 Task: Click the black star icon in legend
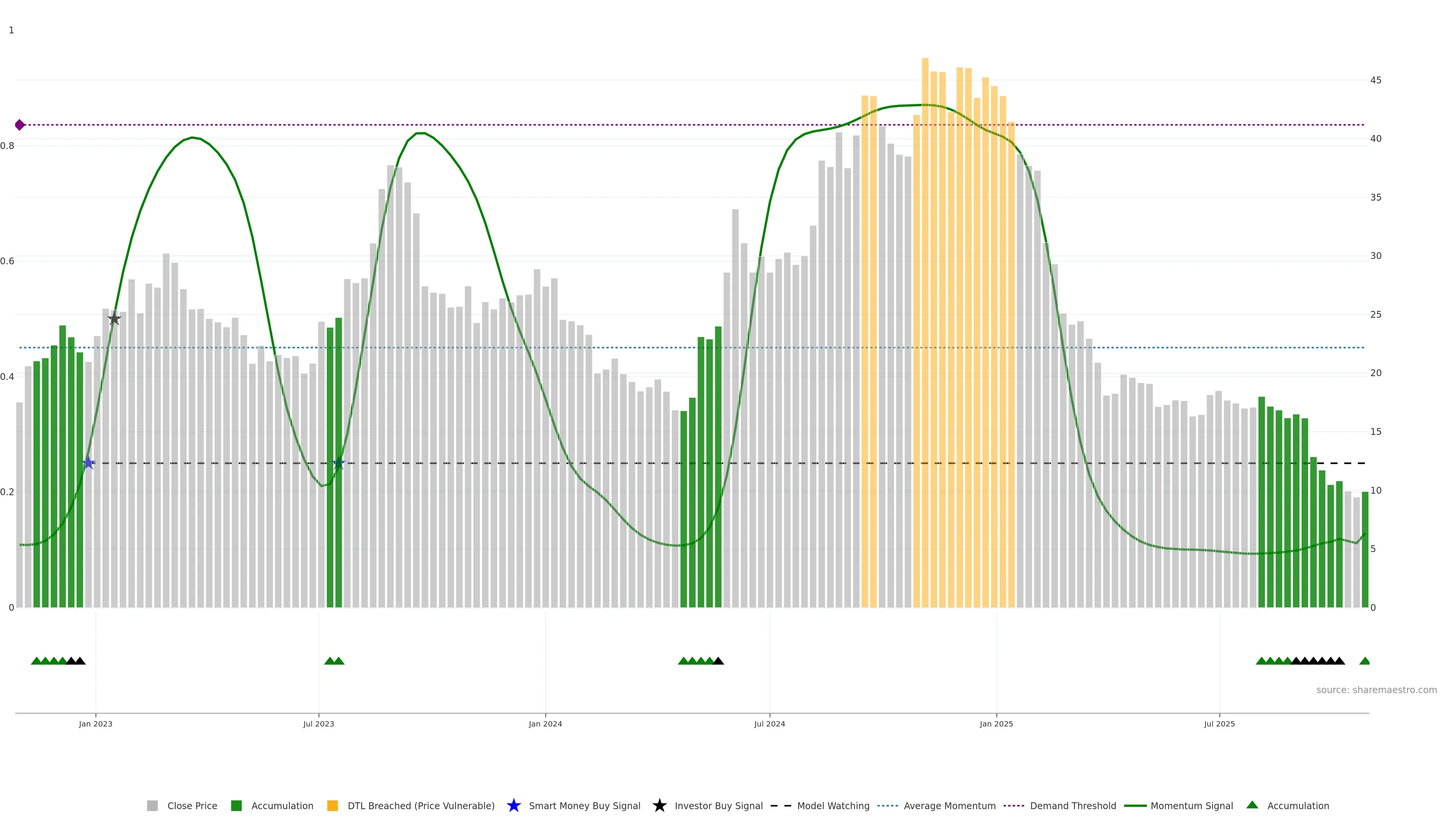(659, 805)
